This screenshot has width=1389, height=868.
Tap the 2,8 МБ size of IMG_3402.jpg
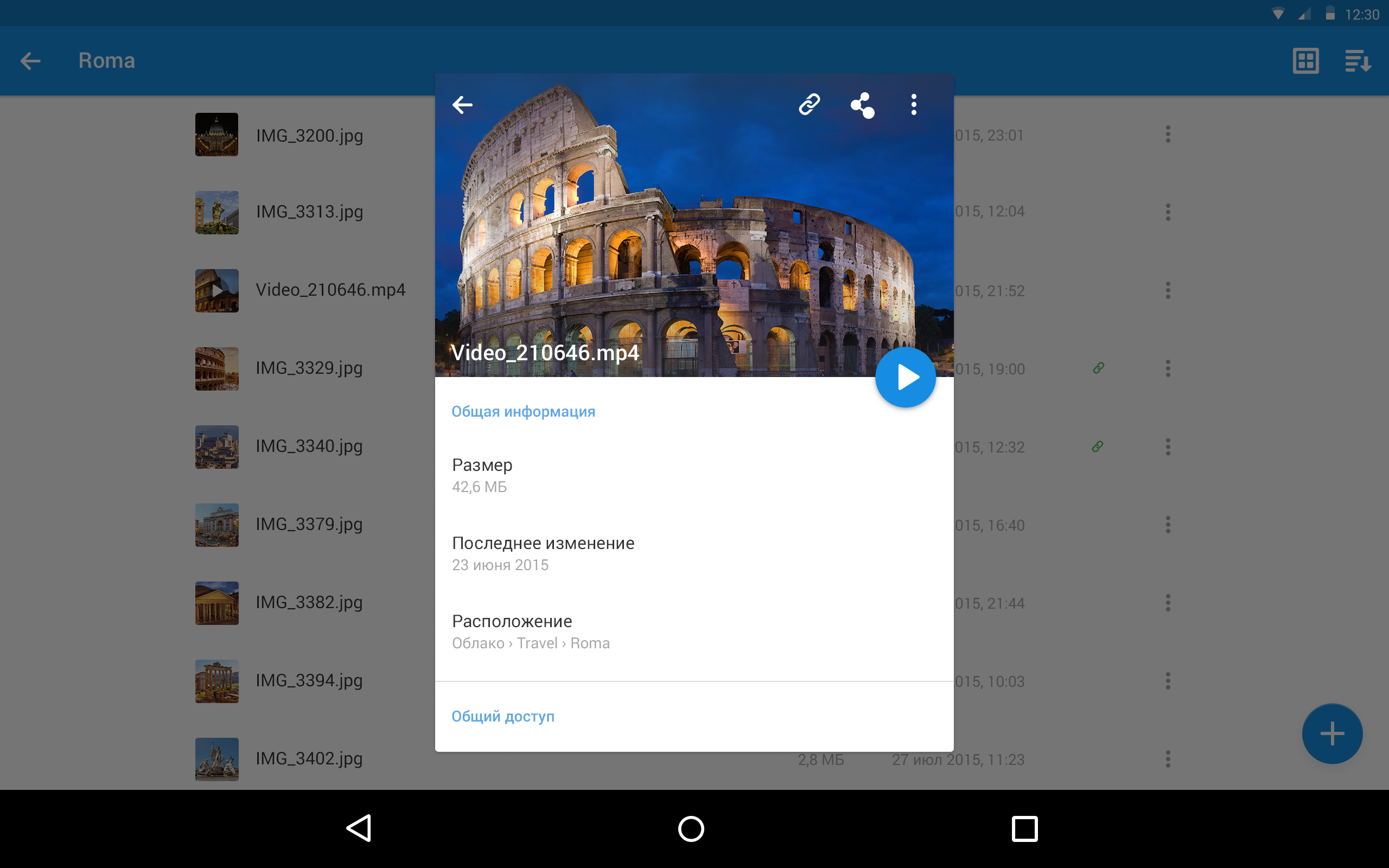(821, 759)
